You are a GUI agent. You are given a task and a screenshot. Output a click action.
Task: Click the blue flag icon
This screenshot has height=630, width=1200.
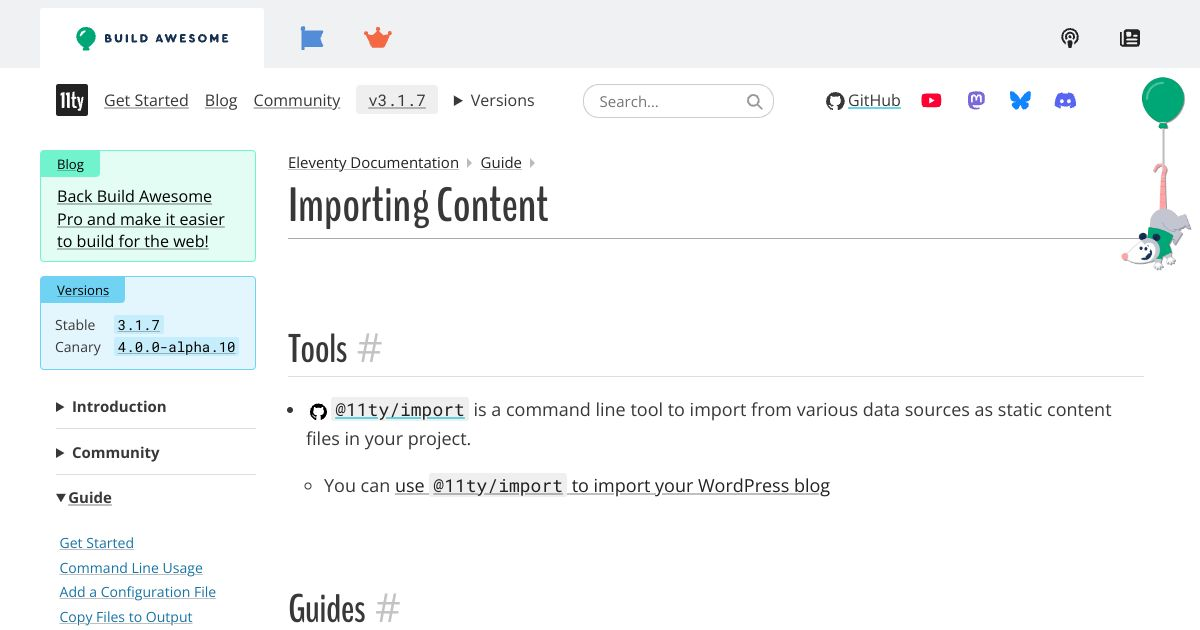click(312, 38)
